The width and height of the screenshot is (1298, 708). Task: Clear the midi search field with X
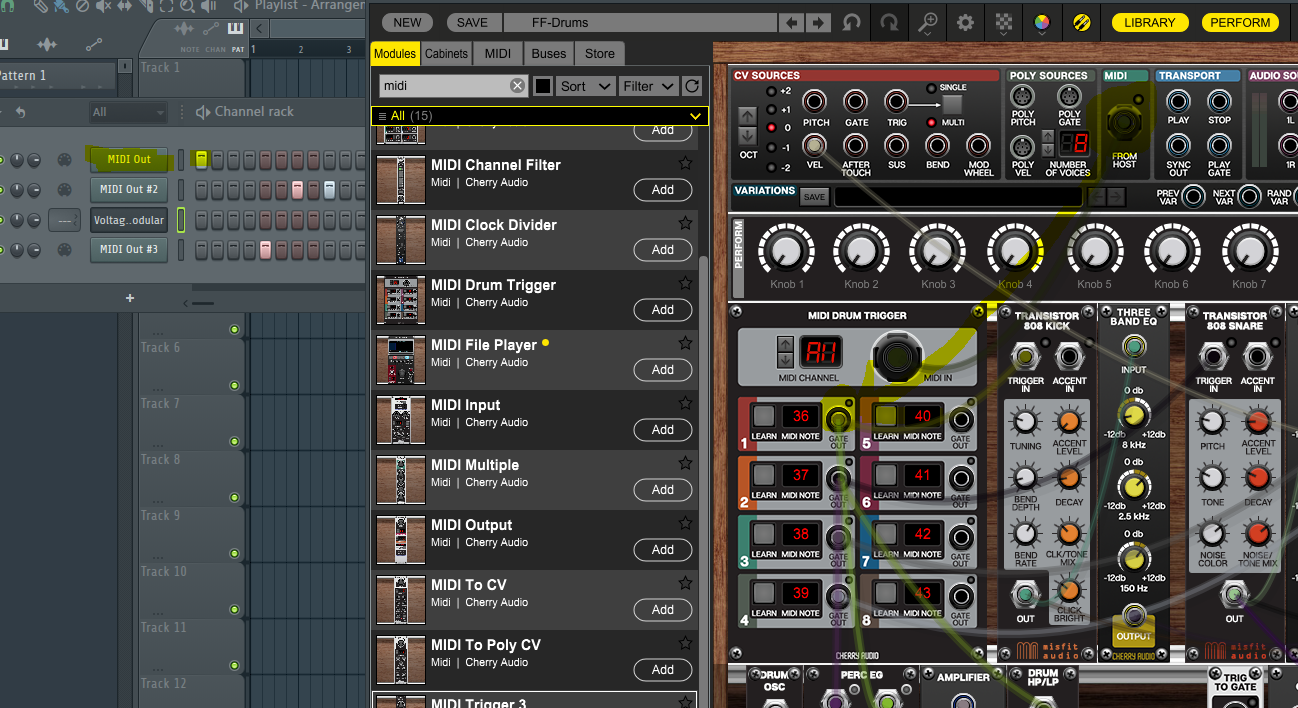517,86
